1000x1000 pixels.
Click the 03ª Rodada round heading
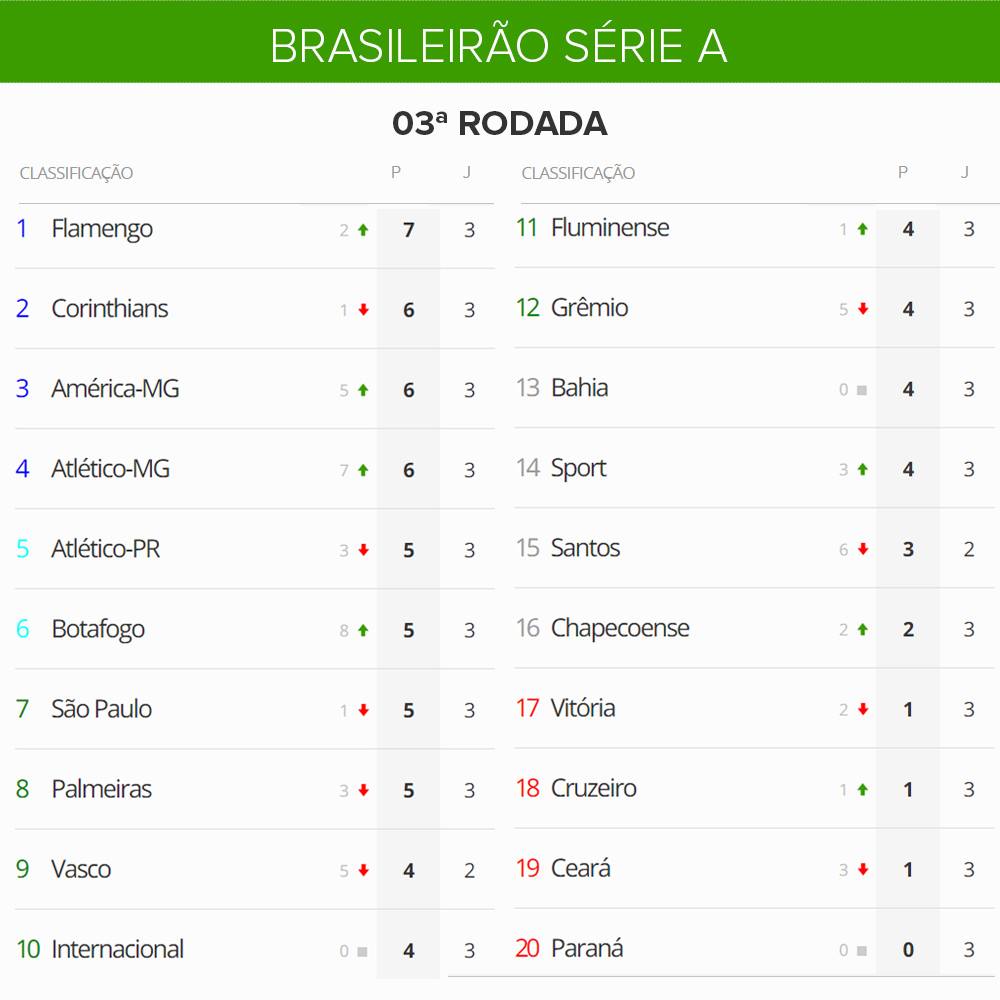point(500,123)
